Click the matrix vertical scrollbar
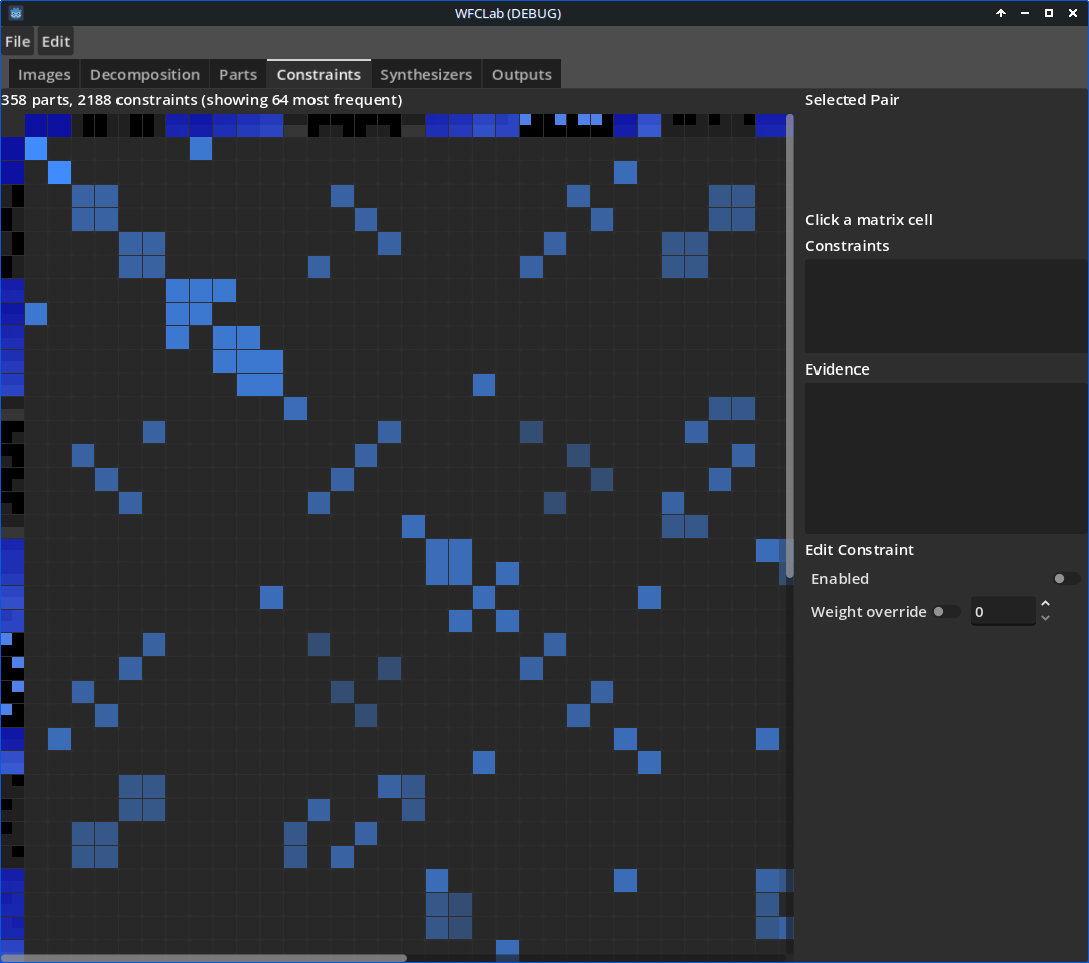 [790, 347]
